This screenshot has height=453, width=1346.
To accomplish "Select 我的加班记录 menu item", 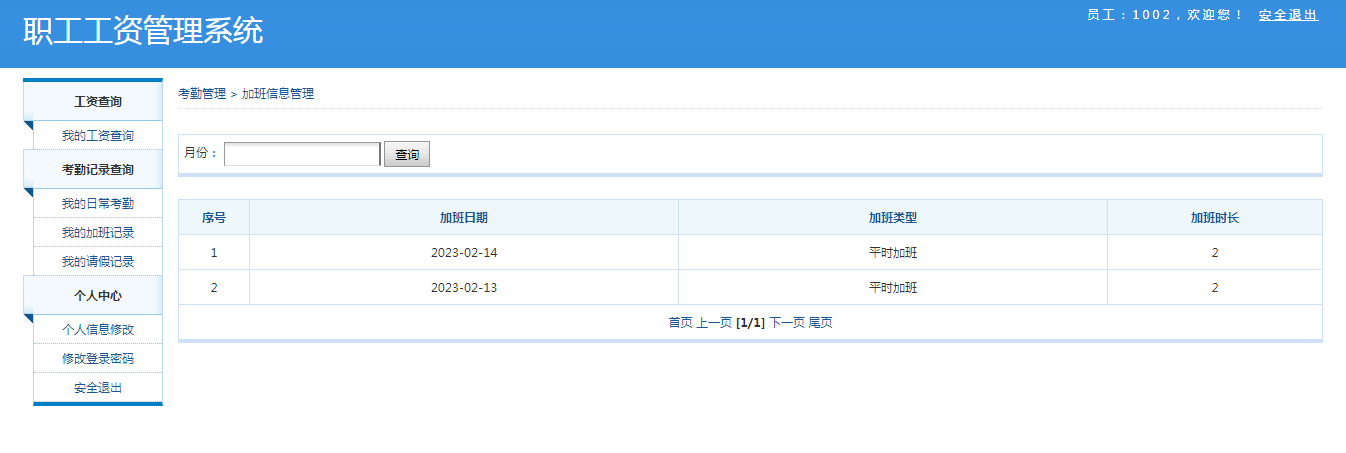I will pos(98,233).
